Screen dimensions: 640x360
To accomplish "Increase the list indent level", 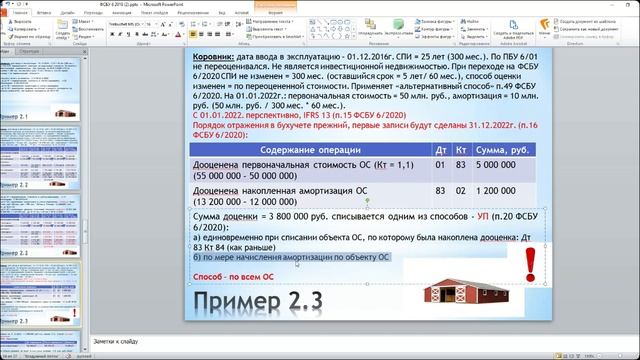I will tap(227, 24).
